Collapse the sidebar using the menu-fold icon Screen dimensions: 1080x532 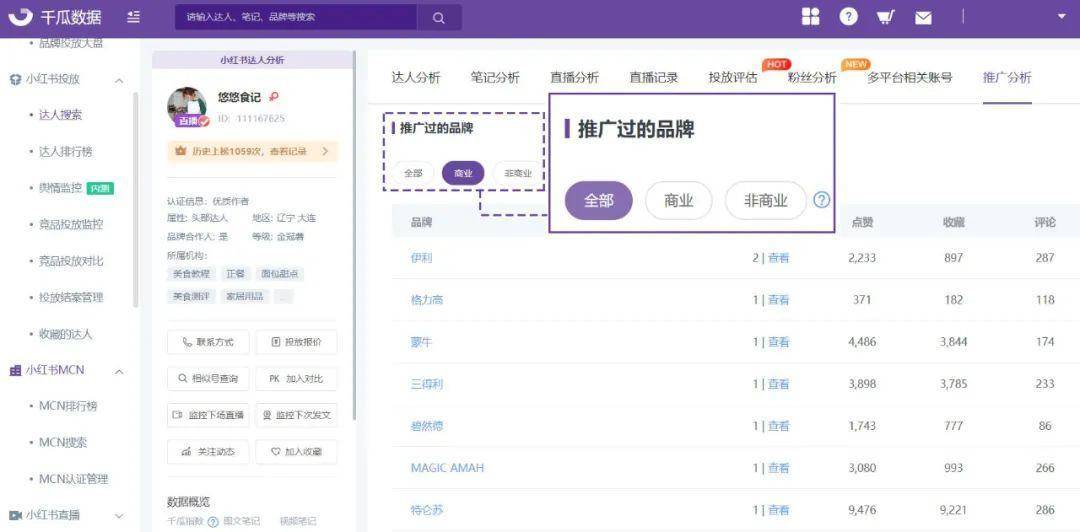pos(134,17)
